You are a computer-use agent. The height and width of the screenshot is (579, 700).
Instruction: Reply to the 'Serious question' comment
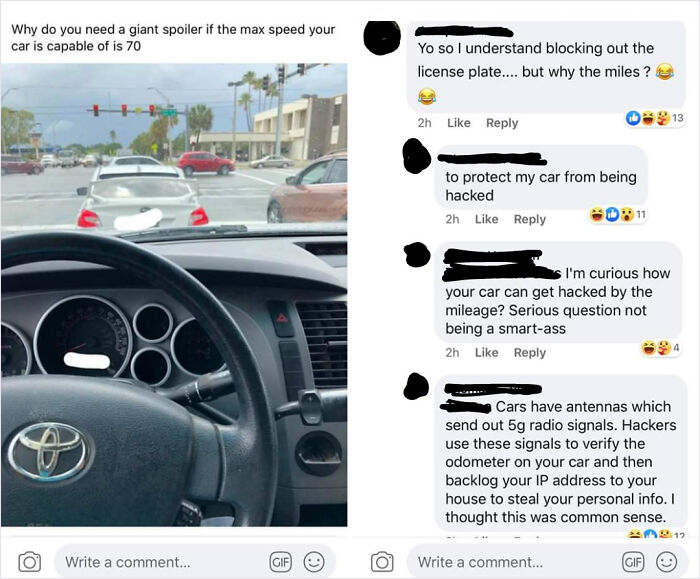(529, 353)
